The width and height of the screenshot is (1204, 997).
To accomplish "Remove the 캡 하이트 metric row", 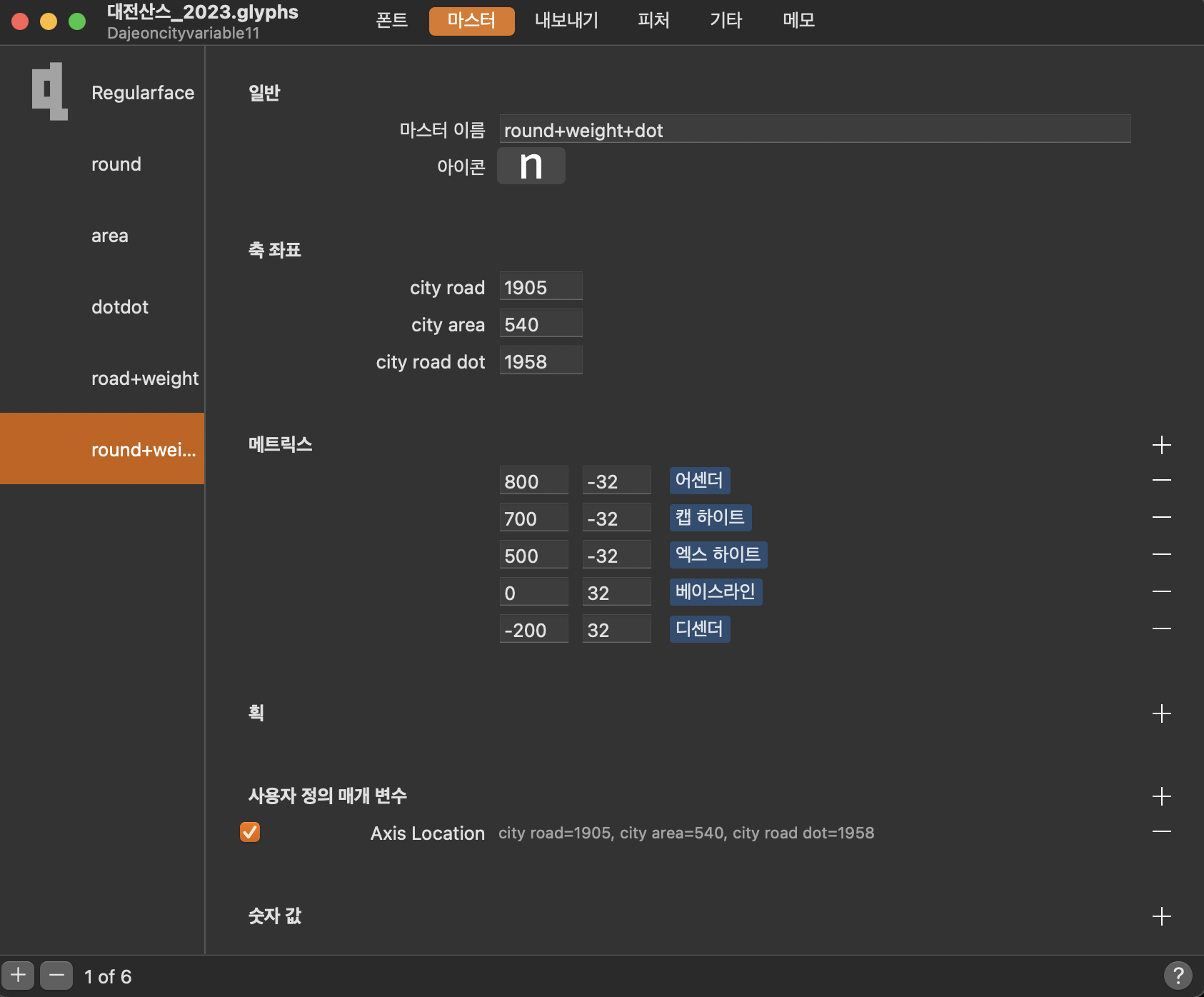I will [1161, 517].
